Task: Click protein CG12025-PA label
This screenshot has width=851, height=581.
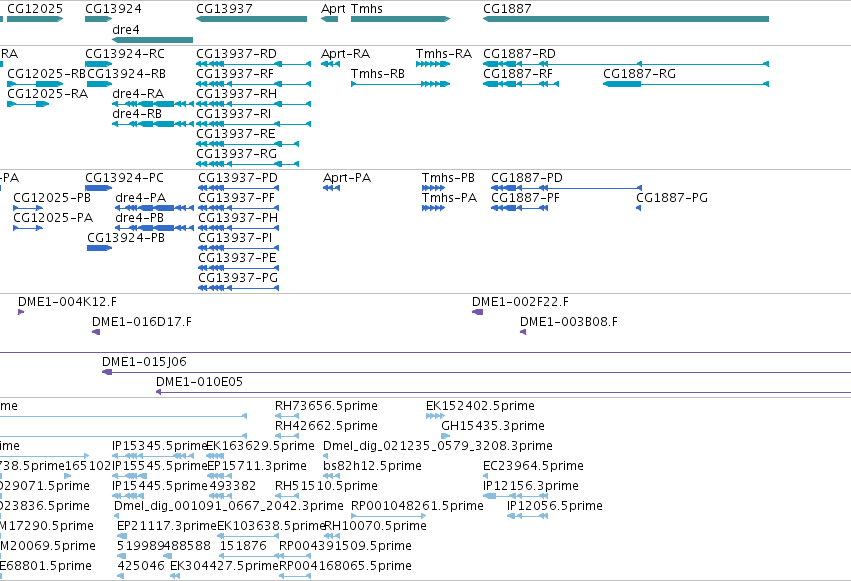Action: click(53, 218)
